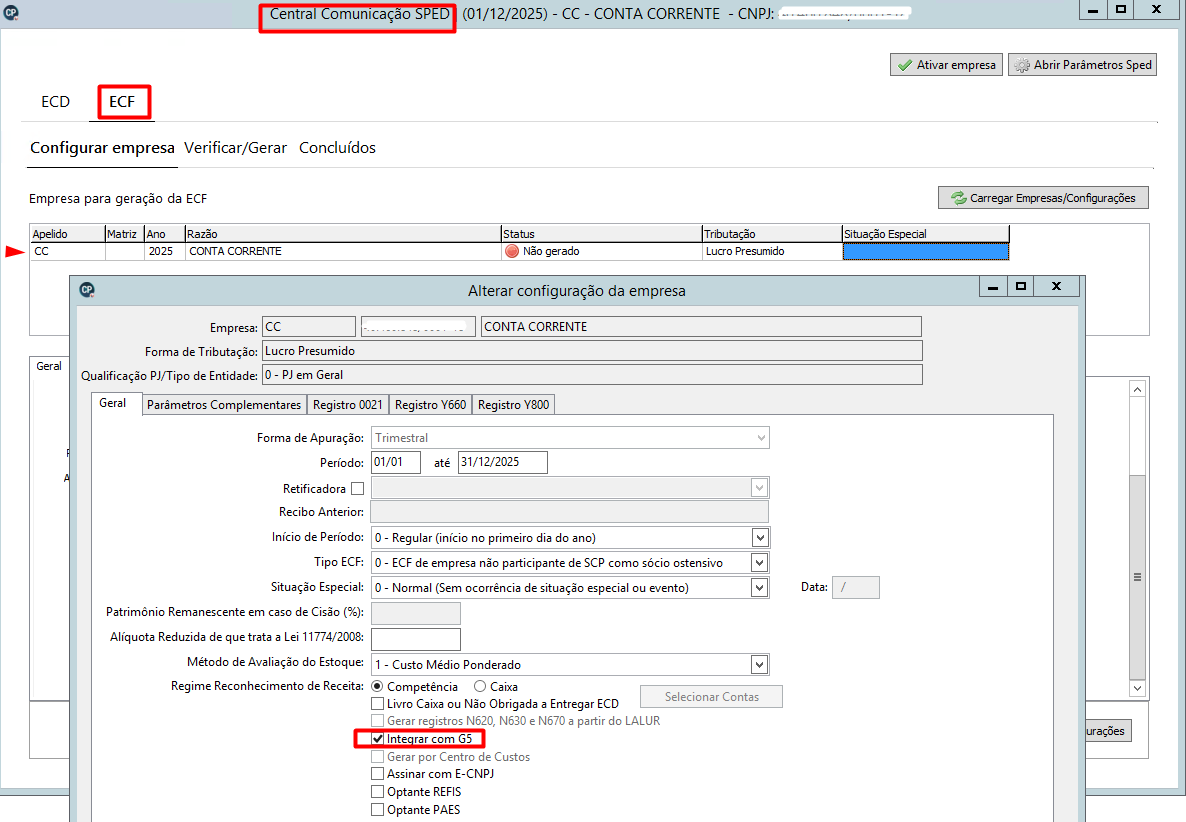Check Livro Caixa ou Não Obrigada a Entregar ECD
This screenshot has width=1186, height=822.
point(377,704)
